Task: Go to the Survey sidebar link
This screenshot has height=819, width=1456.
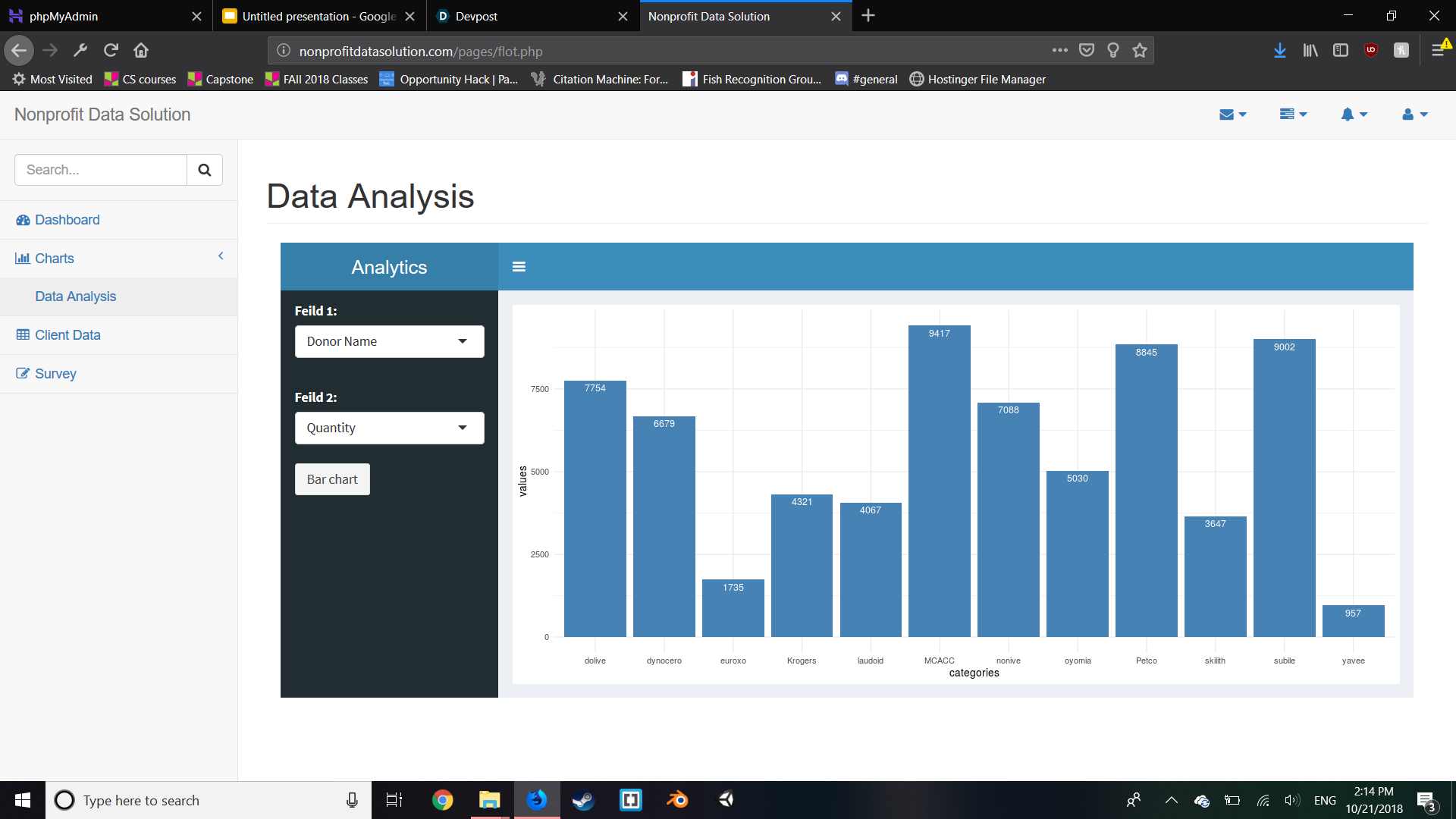Action: coord(55,374)
